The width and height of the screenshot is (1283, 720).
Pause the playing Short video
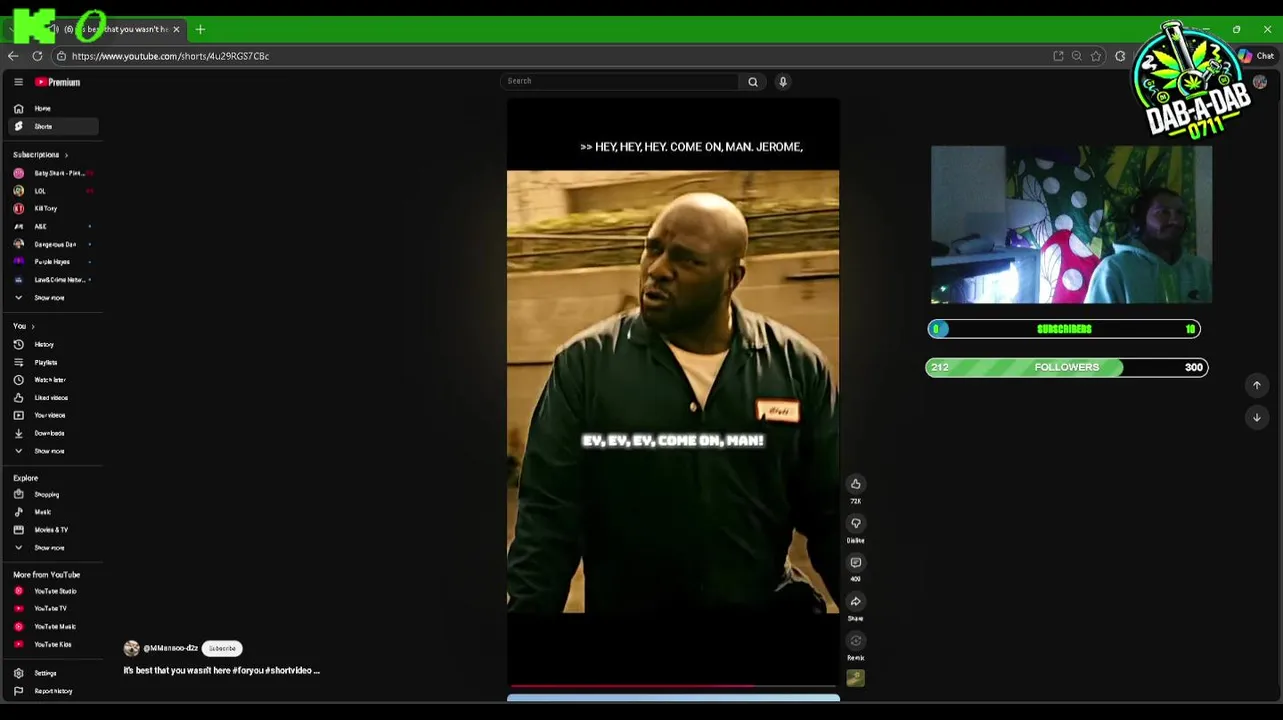pyautogui.click(x=673, y=390)
